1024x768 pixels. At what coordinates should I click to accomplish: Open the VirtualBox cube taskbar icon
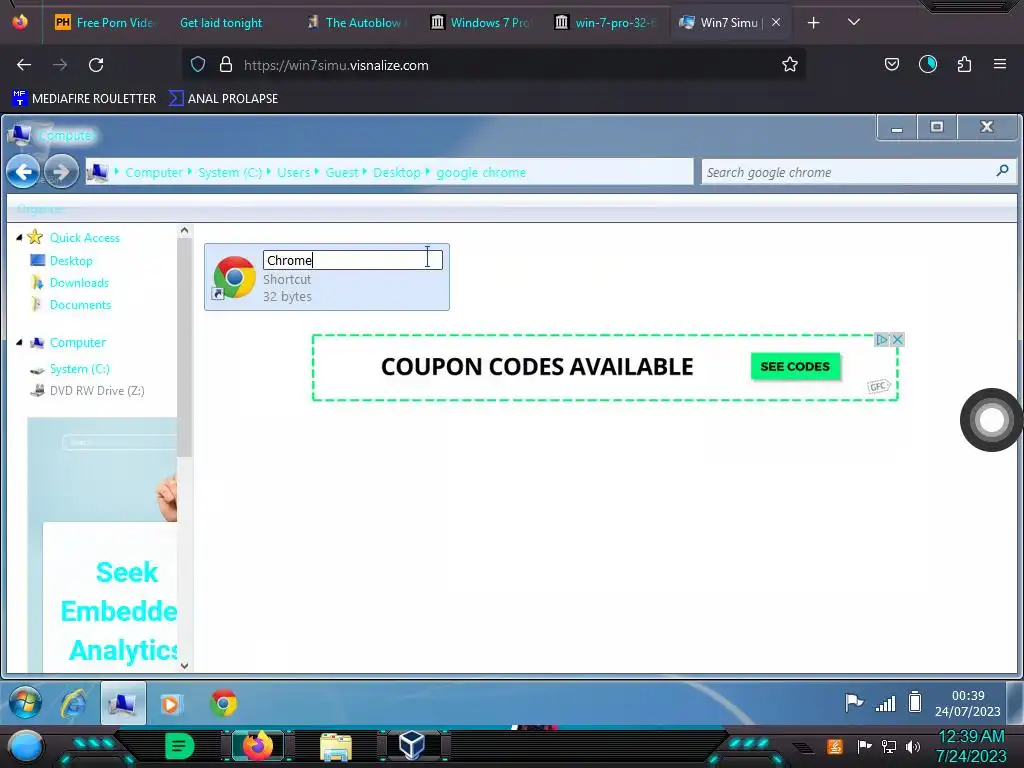point(412,745)
